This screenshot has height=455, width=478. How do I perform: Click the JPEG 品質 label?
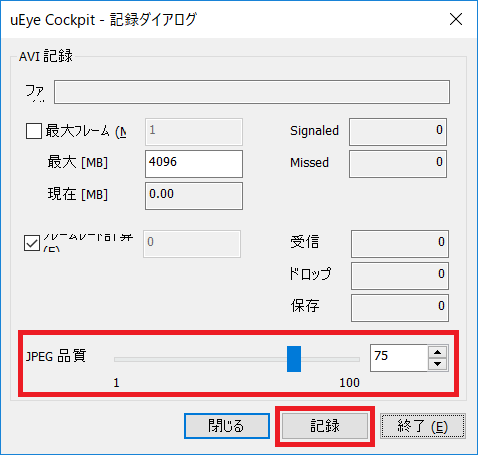pos(56,356)
